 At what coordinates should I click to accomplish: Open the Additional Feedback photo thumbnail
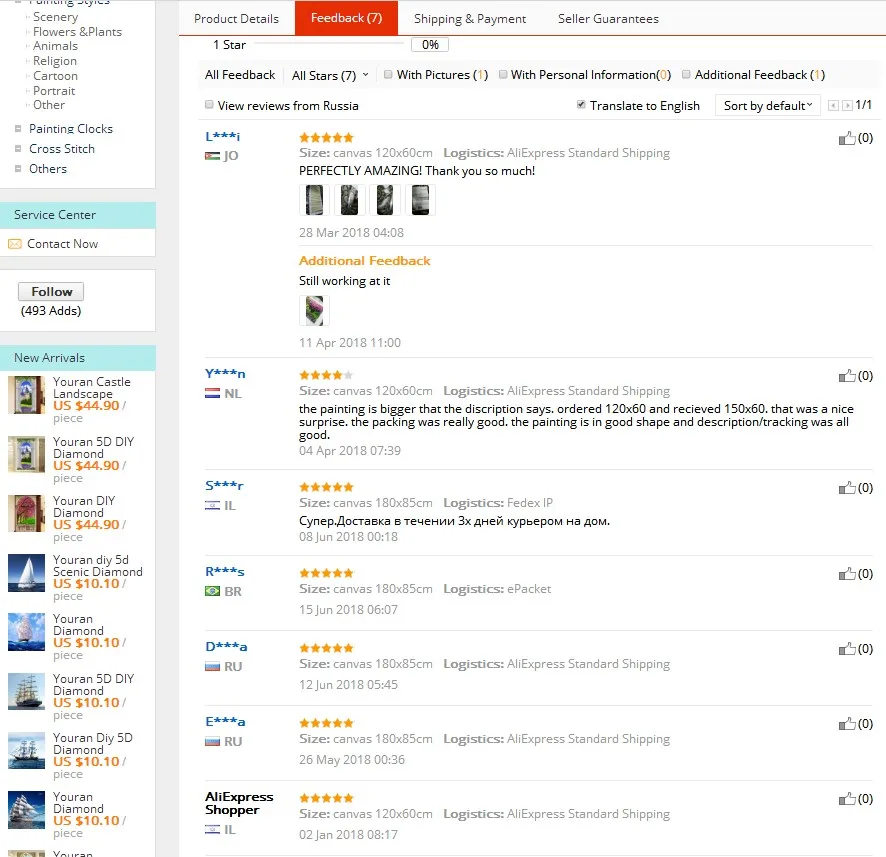(x=314, y=310)
